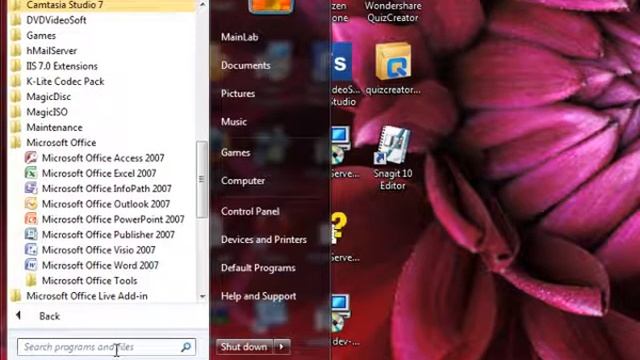Viewport: 640px width, 360px height.
Task: Open Games in right Start pane
Action: 236,152
